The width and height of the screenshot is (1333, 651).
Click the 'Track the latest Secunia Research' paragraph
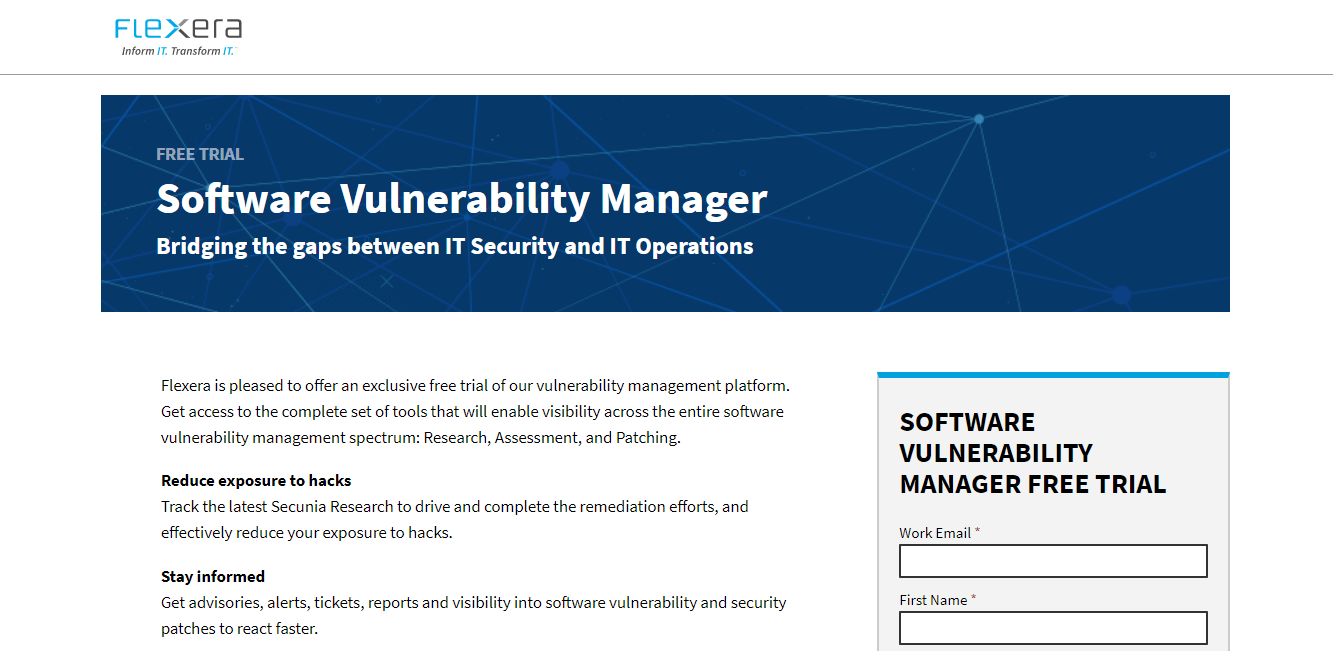[x=455, y=519]
